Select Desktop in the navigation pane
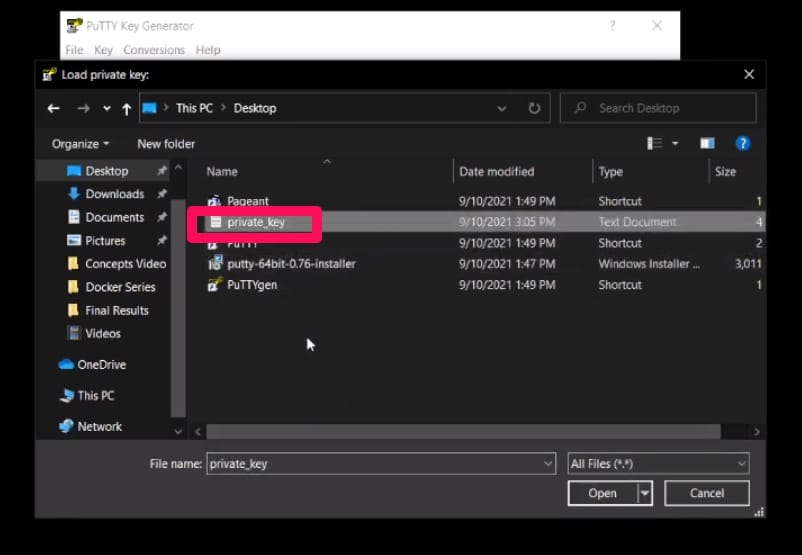Screen dimensions: 802x555 coord(106,171)
